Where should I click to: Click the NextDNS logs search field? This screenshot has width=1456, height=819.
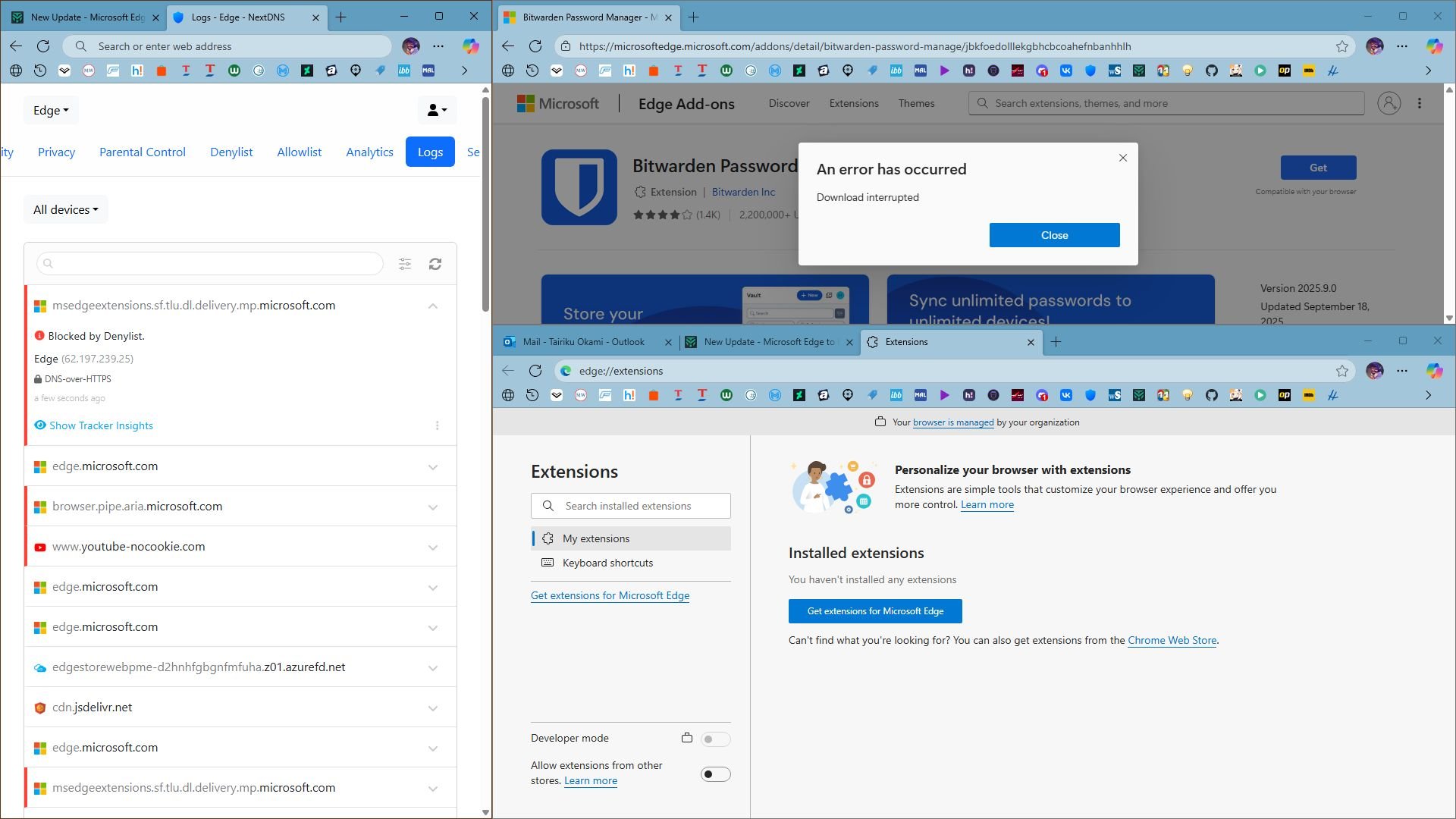pos(210,264)
